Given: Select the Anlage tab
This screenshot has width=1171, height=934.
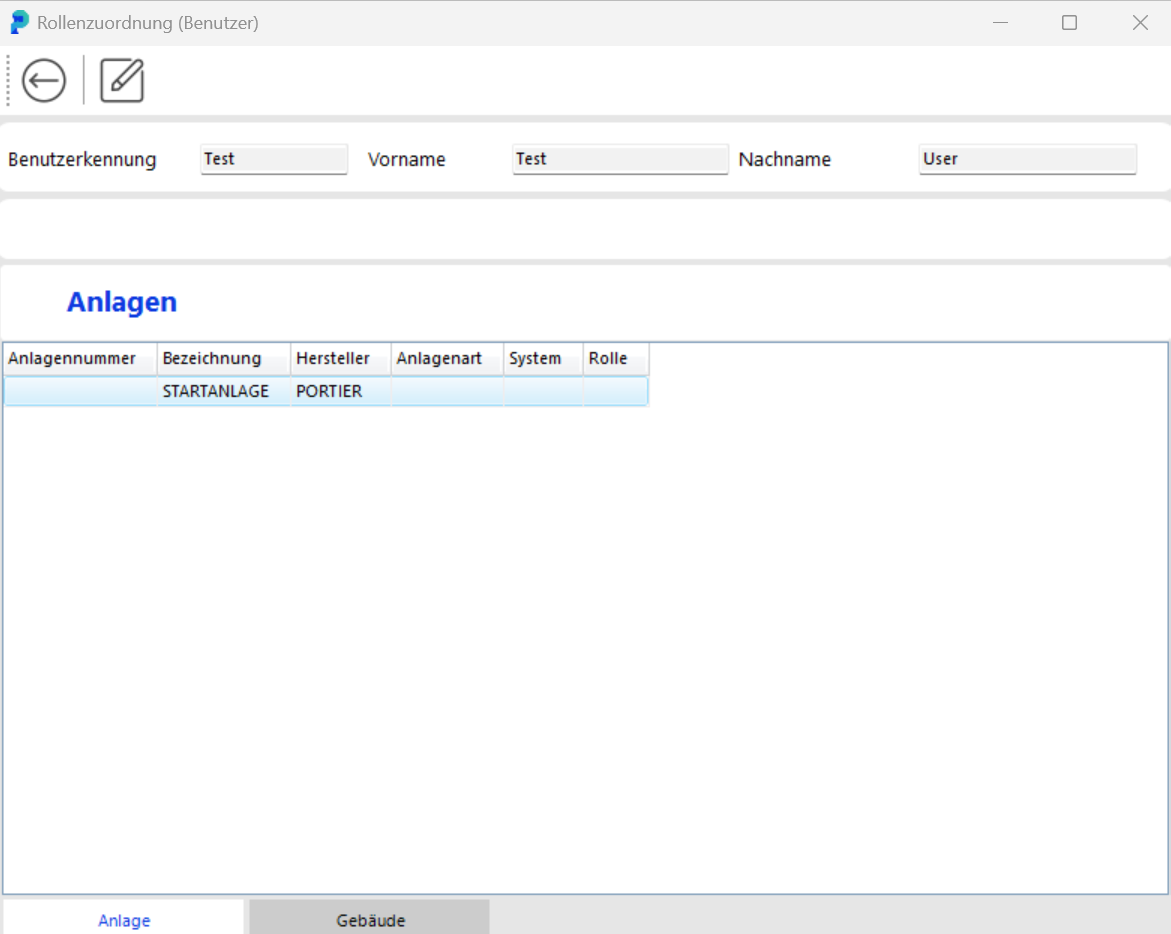Looking at the screenshot, I should point(122,919).
